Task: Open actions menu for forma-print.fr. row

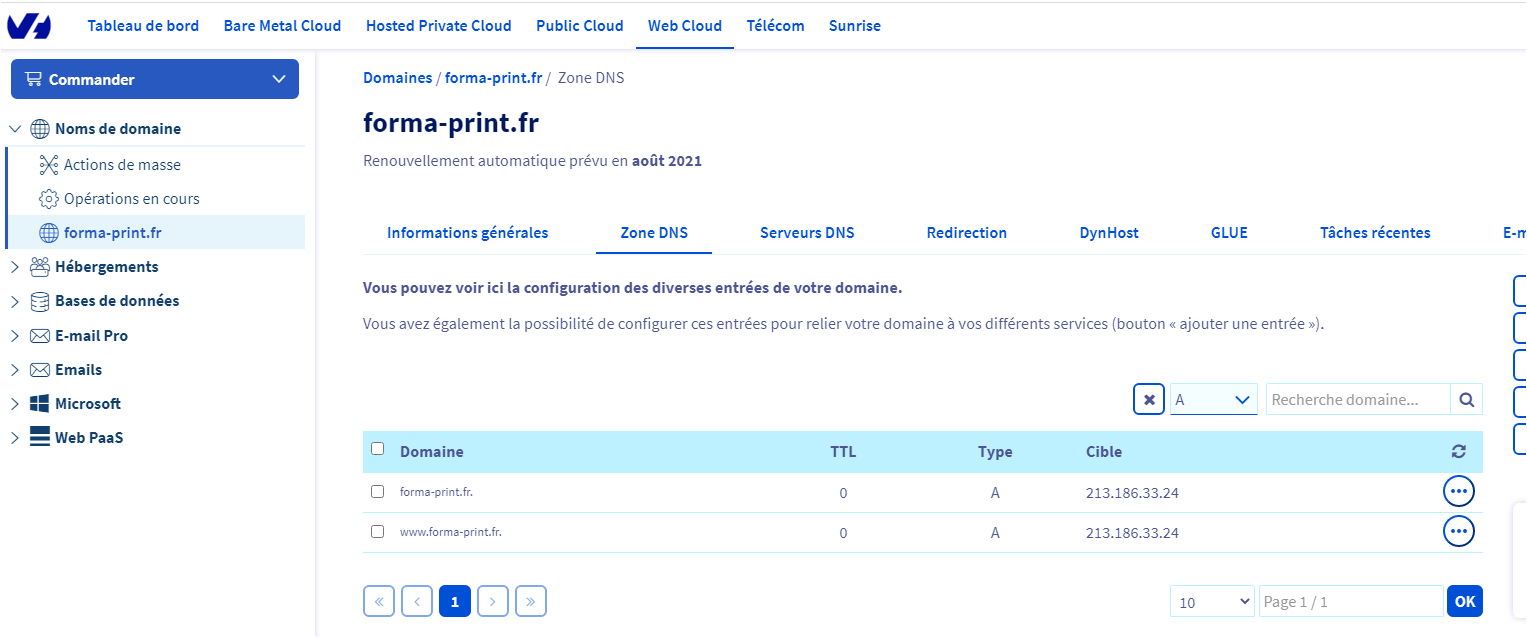Action: (x=1458, y=492)
